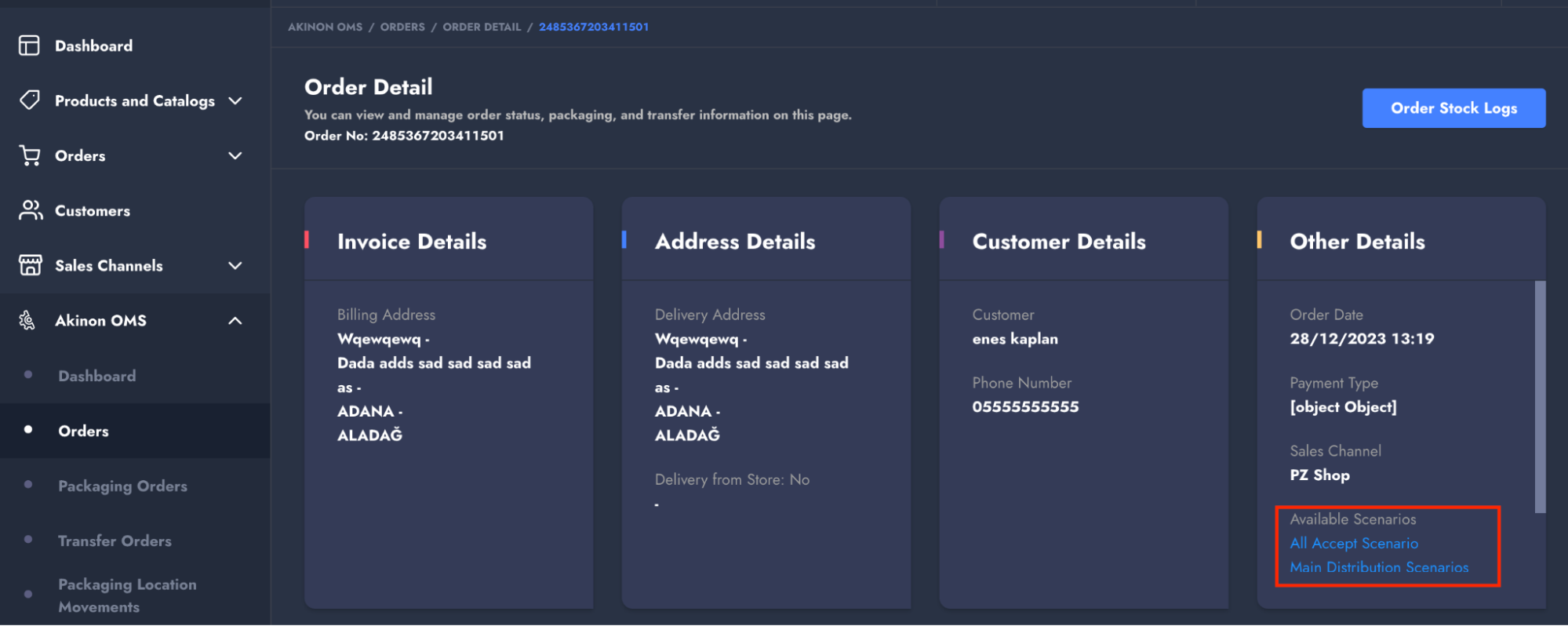The width and height of the screenshot is (1568, 626).
Task: Click the Dashboard grid icon in sidebar
Action: pos(29,45)
